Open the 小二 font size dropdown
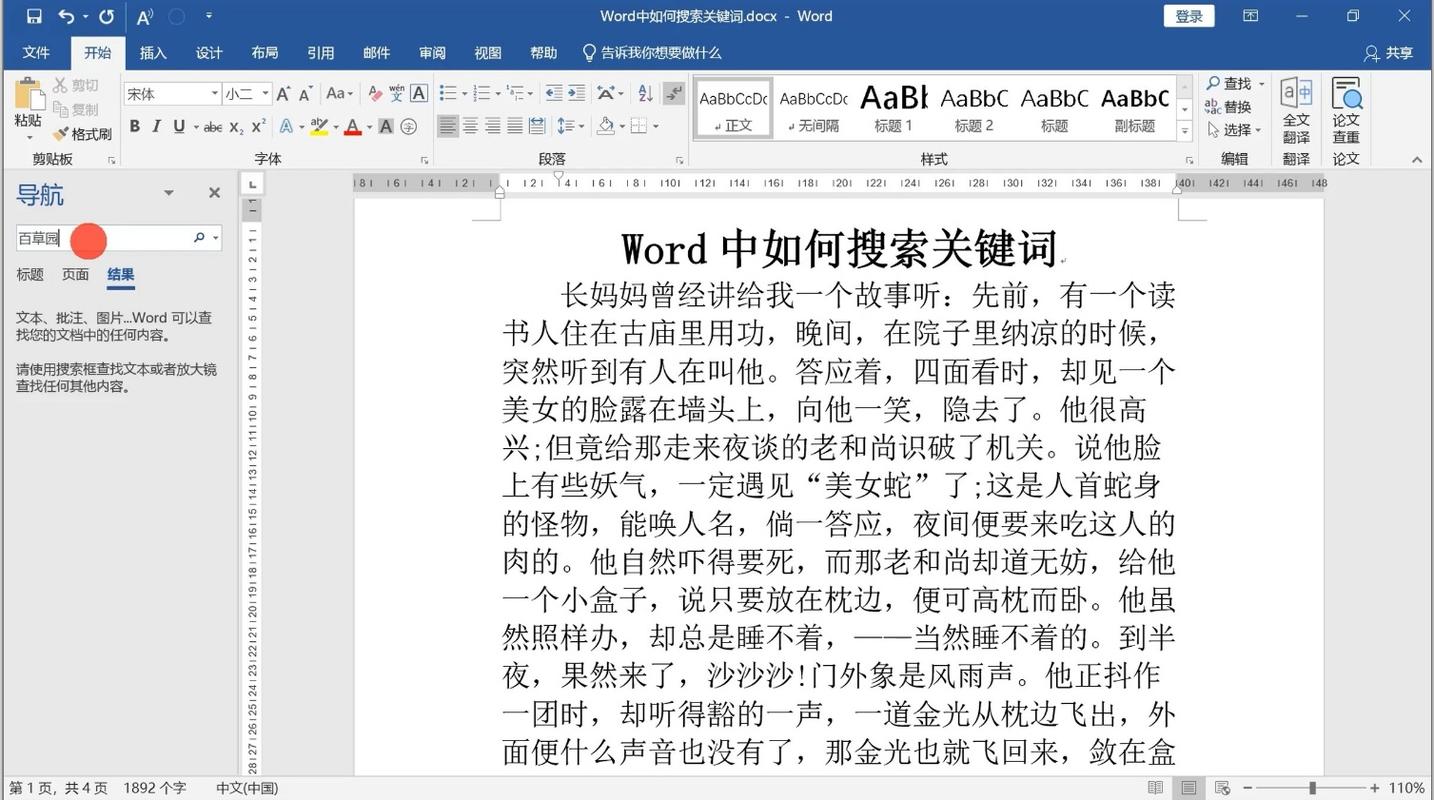Image resolution: width=1434 pixels, height=800 pixels. click(265, 93)
